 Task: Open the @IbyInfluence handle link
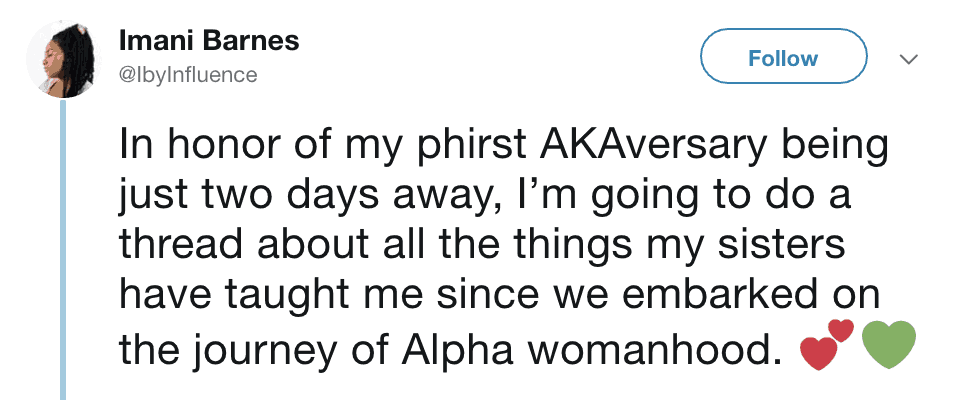click(188, 75)
